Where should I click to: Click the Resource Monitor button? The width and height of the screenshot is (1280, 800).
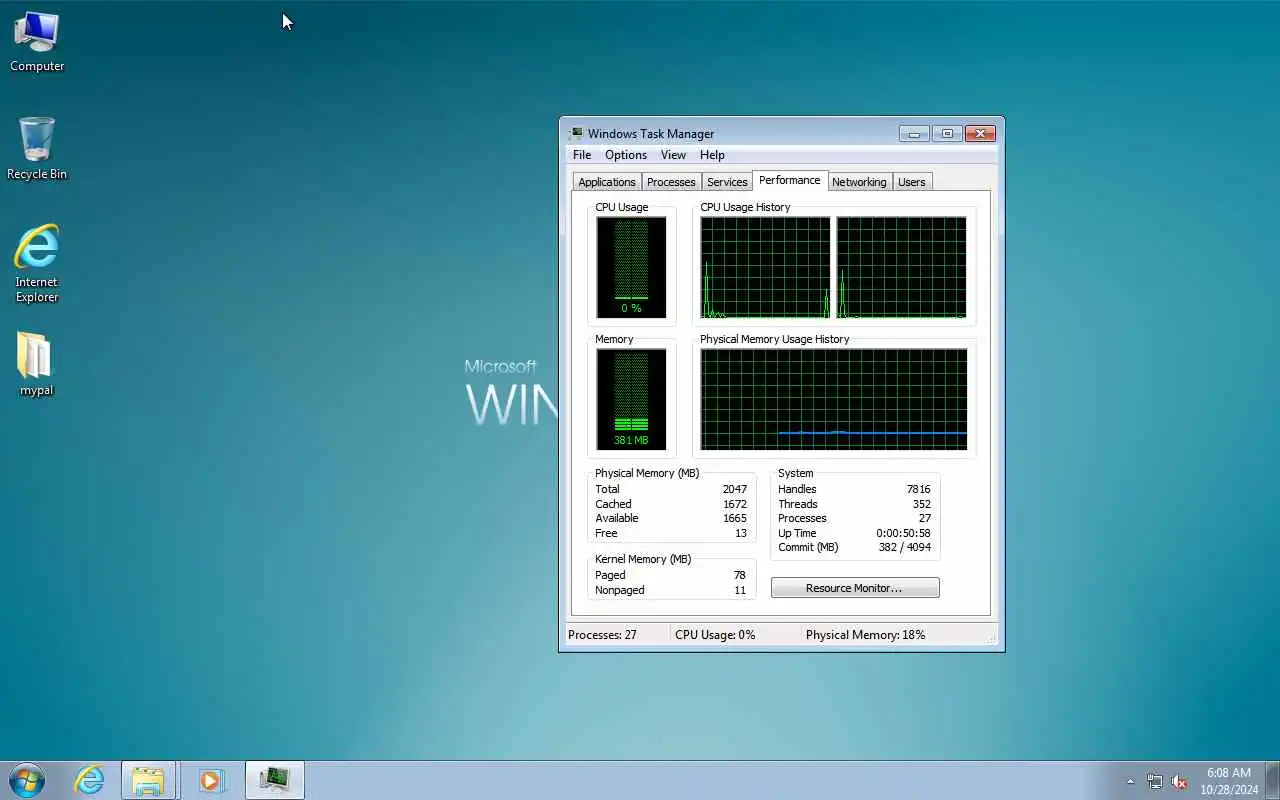point(855,588)
